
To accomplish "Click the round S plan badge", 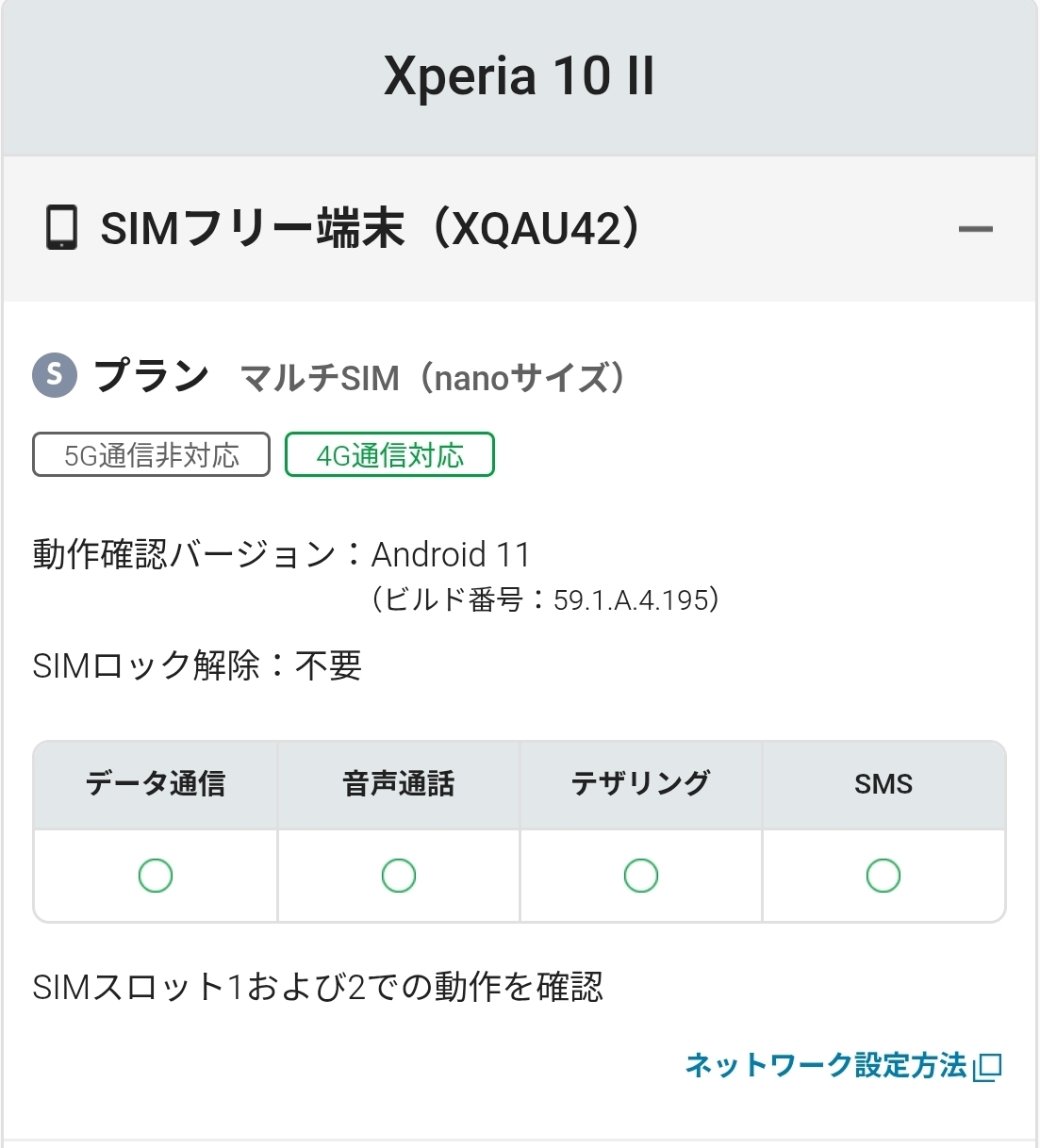I will 55,375.
